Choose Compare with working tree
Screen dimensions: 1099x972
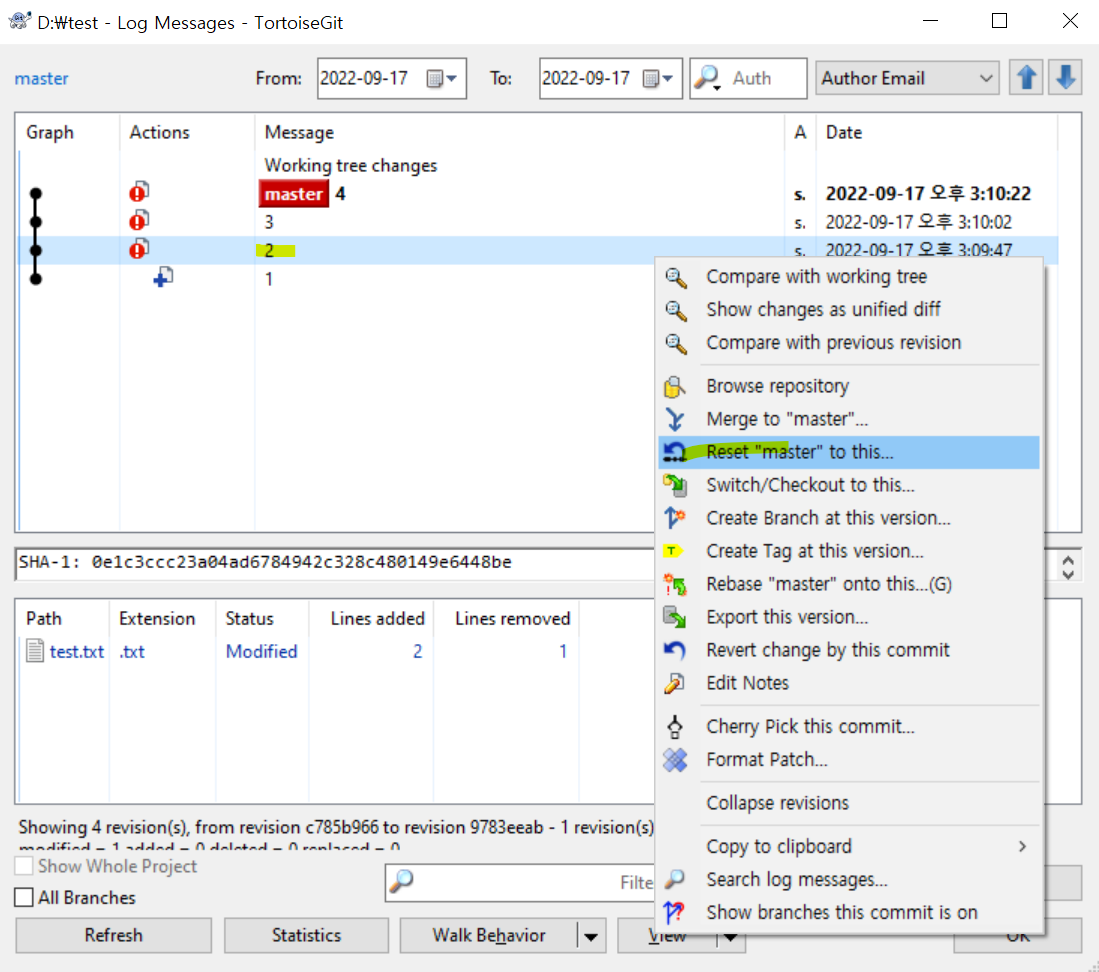[x=849, y=277]
